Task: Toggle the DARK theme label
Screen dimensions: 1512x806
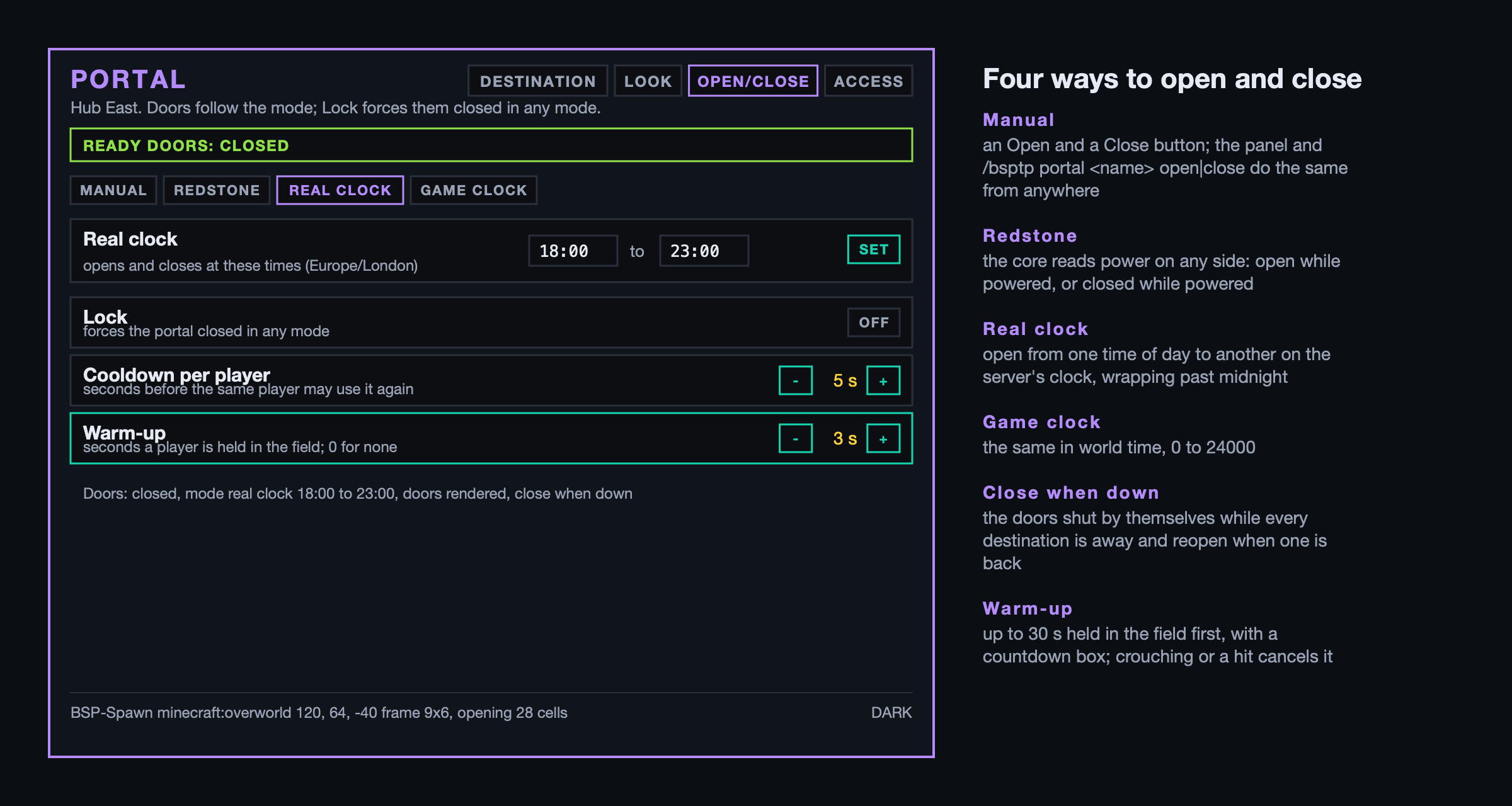Action: [891, 712]
